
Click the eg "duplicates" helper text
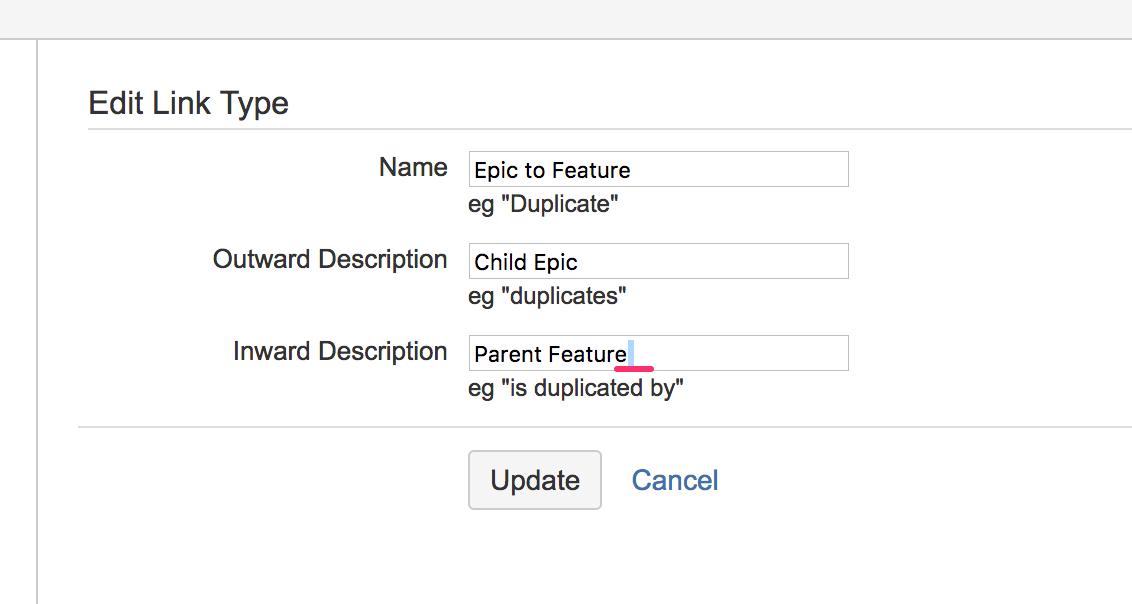pos(548,296)
